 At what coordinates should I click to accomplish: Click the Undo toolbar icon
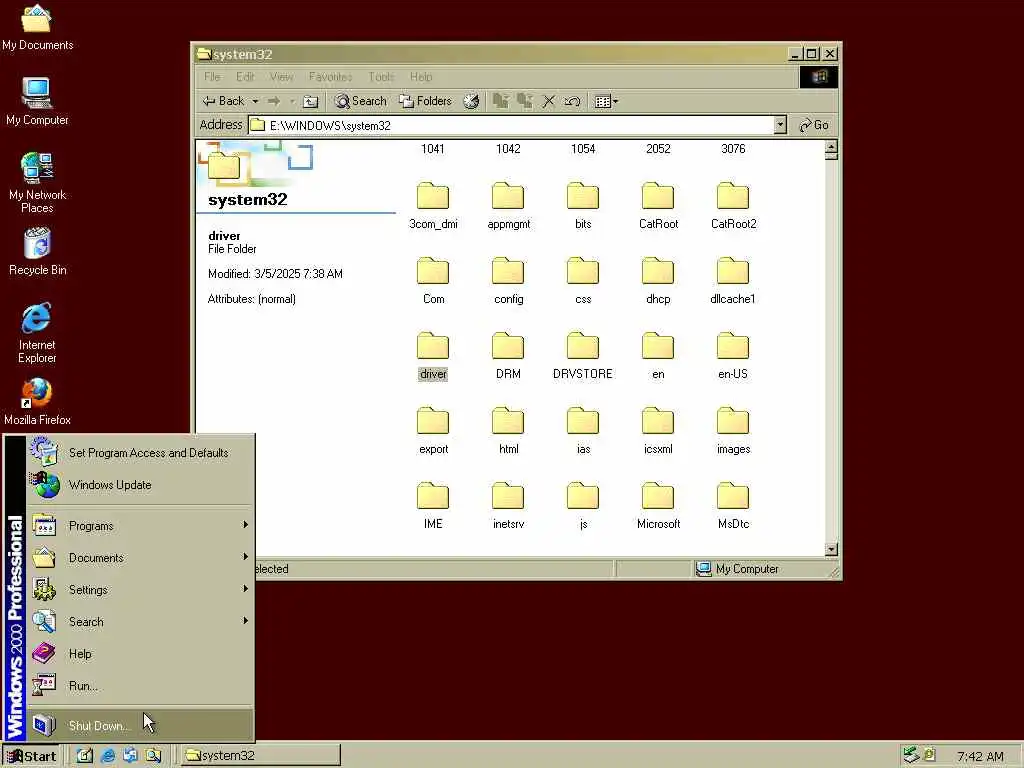(572, 101)
